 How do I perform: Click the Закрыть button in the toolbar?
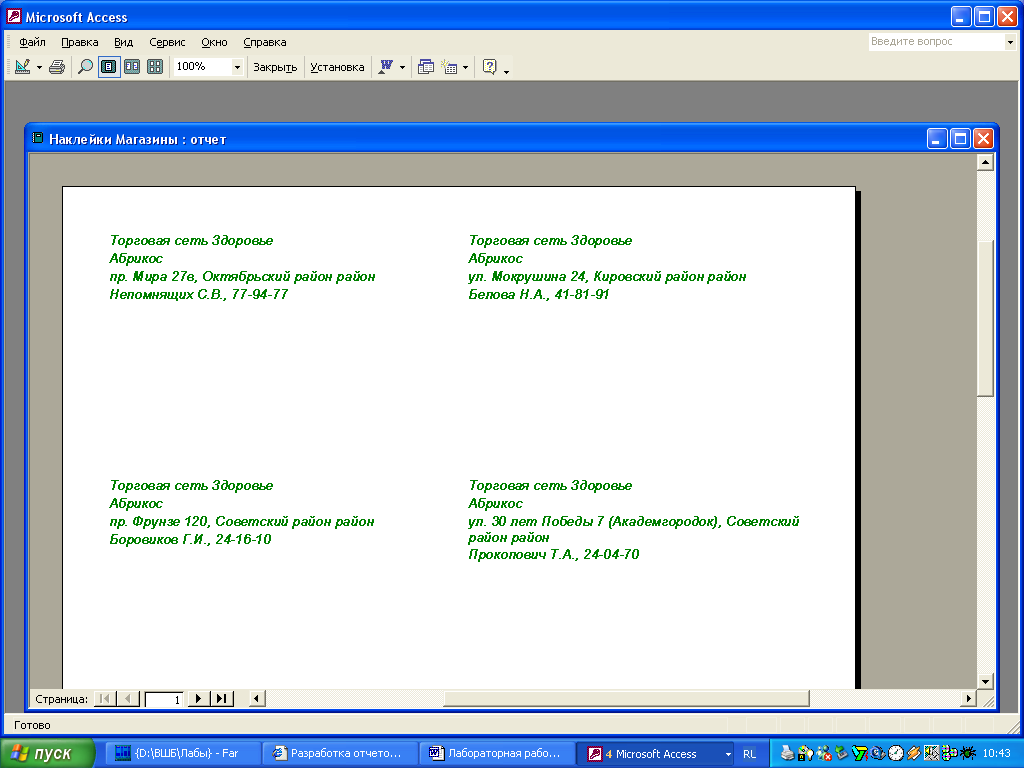point(275,67)
